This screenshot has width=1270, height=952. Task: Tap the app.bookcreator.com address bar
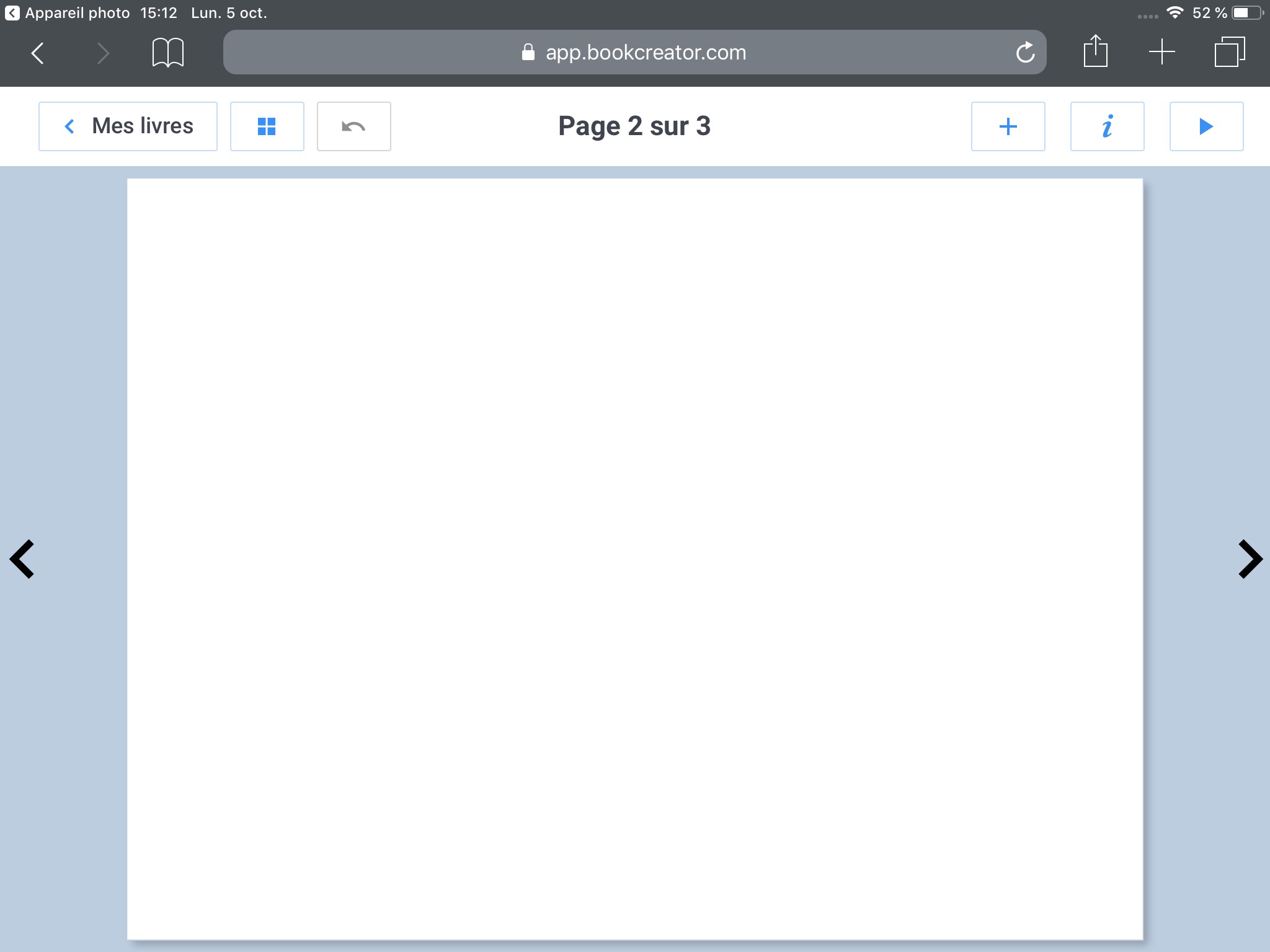point(634,53)
